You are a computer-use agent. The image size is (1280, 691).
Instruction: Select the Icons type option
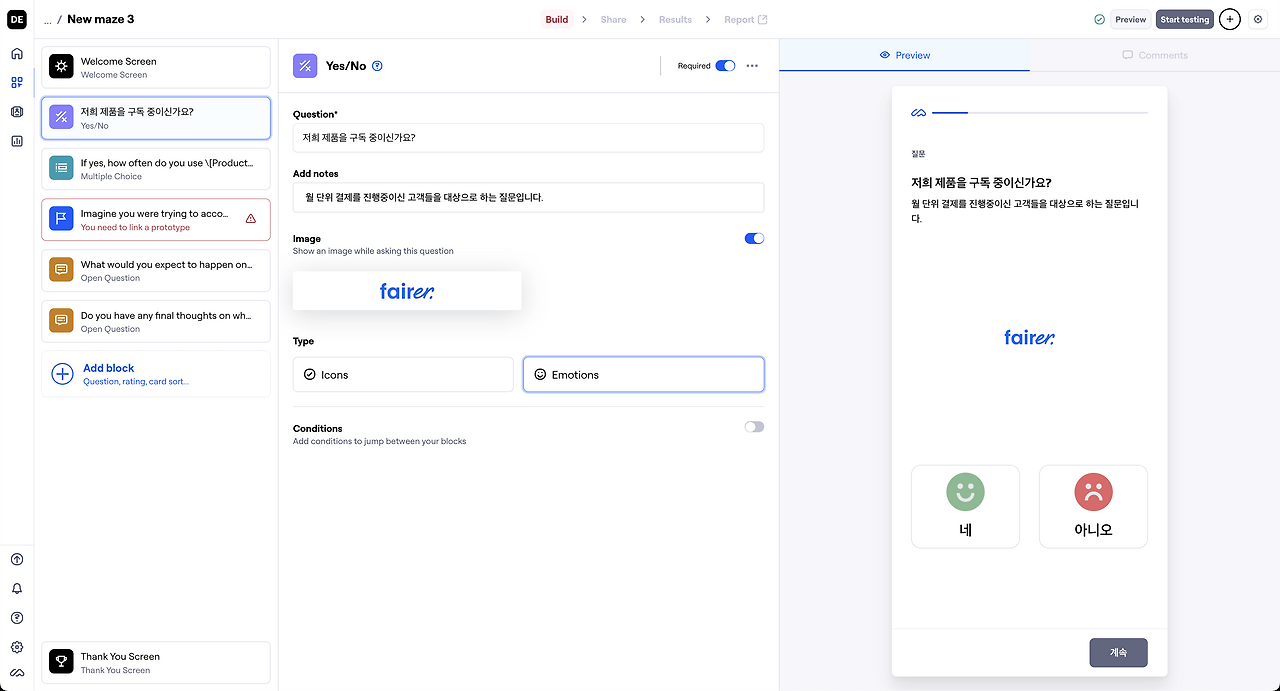(403, 375)
